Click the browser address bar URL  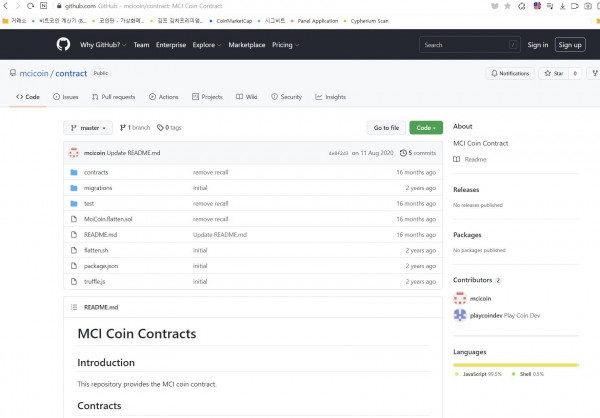click(143, 6)
